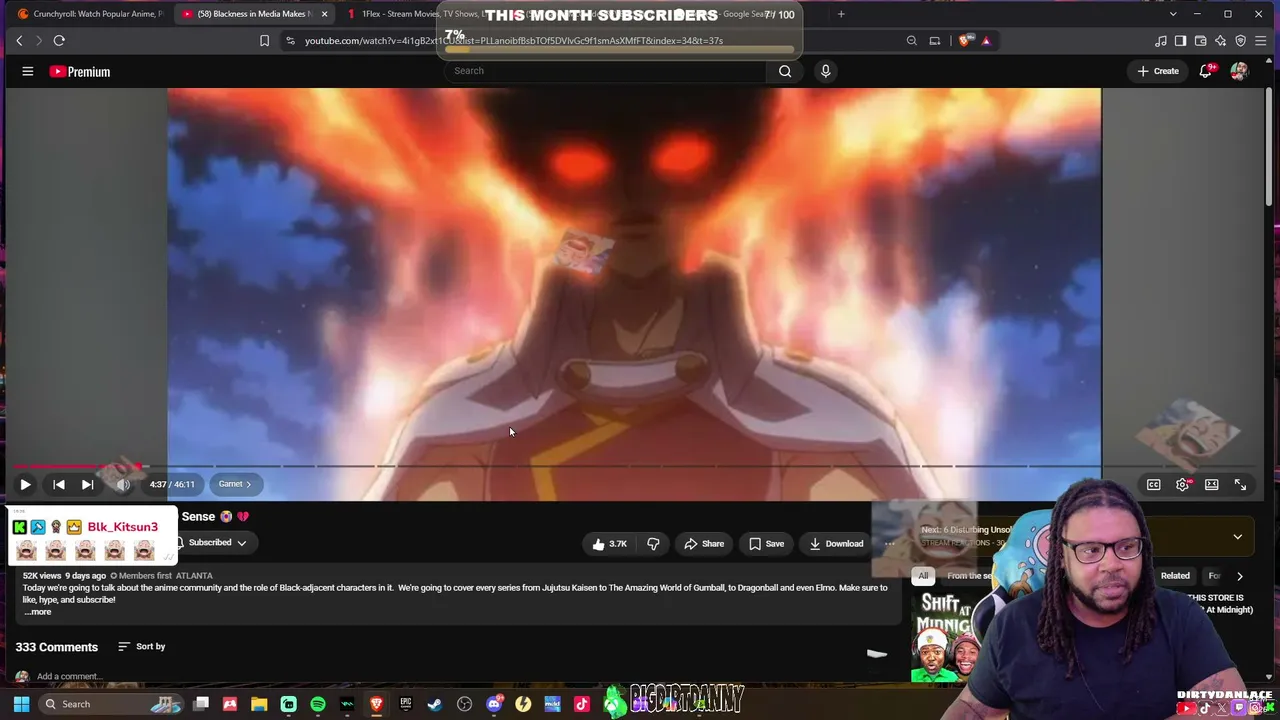The height and width of the screenshot is (720, 1280).
Task: Go back in browser history
Action: [19, 41]
